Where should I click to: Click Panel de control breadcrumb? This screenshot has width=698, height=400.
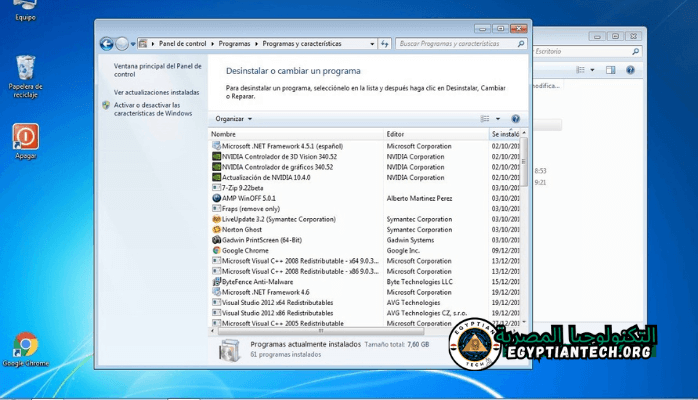point(183,44)
